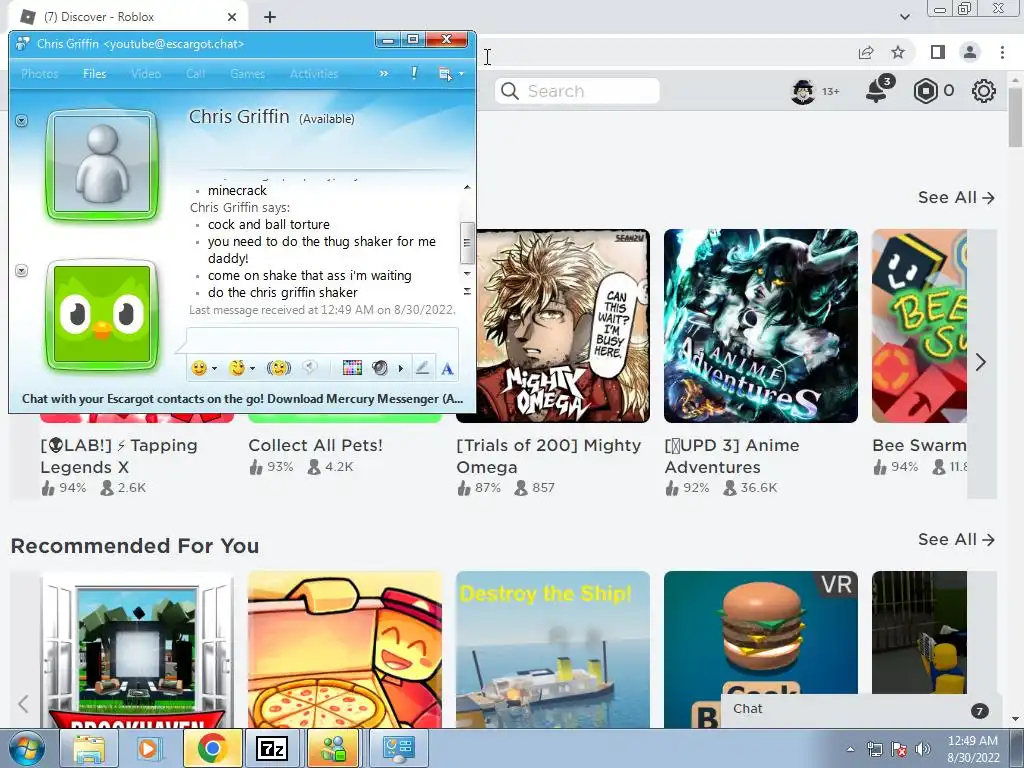Open Roblox settings gear
Image resolution: width=1024 pixels, height=768 pixels.
pos(984,91)
